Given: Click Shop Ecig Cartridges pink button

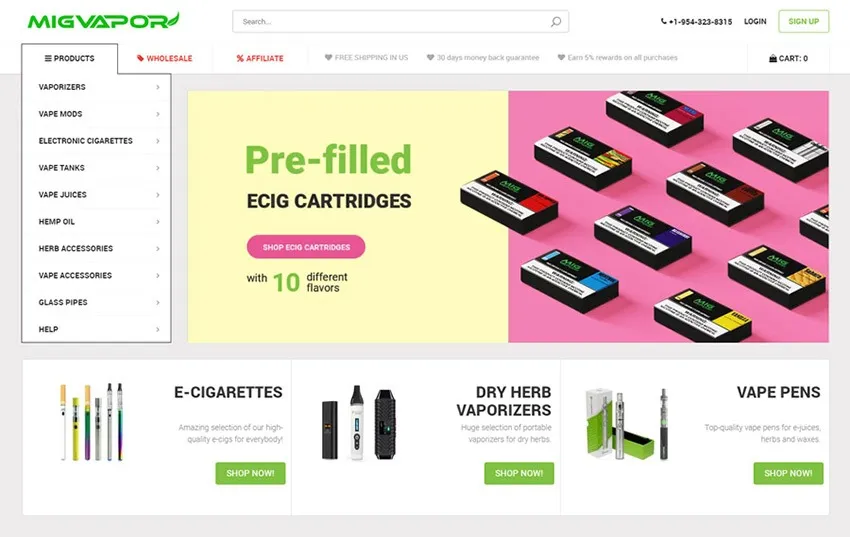Looking at the screenshot, I should 306,247.
